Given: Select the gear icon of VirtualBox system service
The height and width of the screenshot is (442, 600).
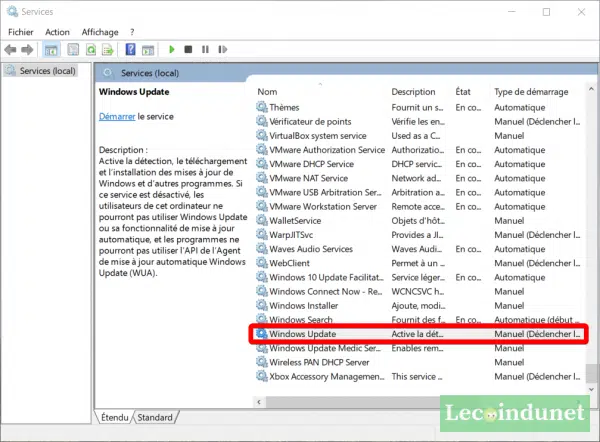Looking at the screenshot, I should click(x=262, y=135).
